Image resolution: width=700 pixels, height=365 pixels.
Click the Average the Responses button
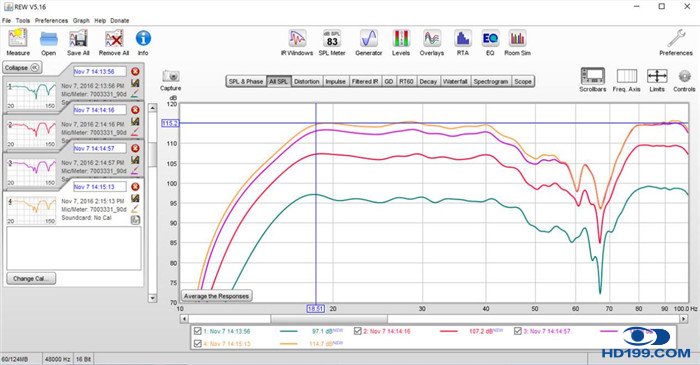pyautogui.click(x=216, y=296)
